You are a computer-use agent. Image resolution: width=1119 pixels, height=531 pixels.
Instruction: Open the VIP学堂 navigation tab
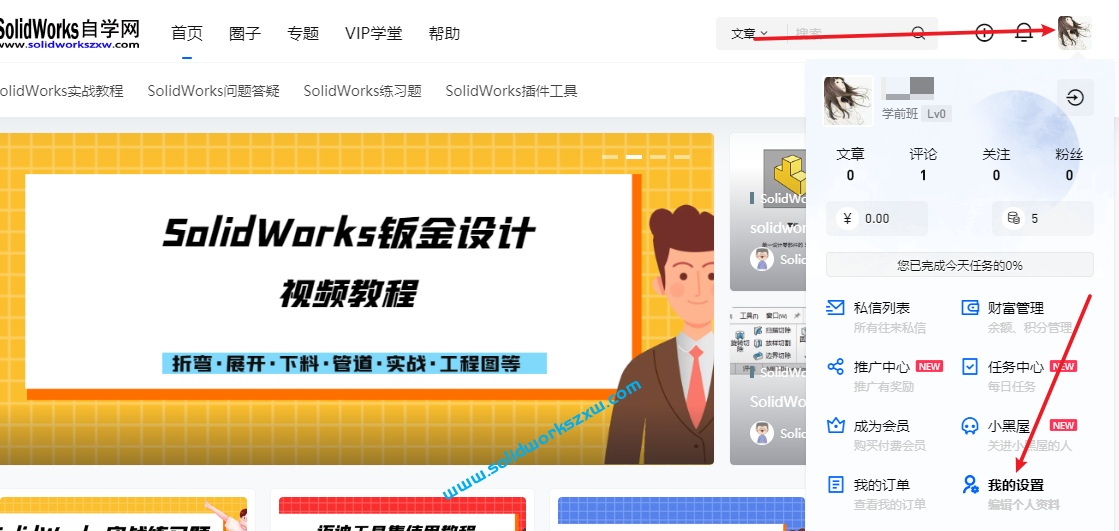pyautogui.click(x=373, y=33)
